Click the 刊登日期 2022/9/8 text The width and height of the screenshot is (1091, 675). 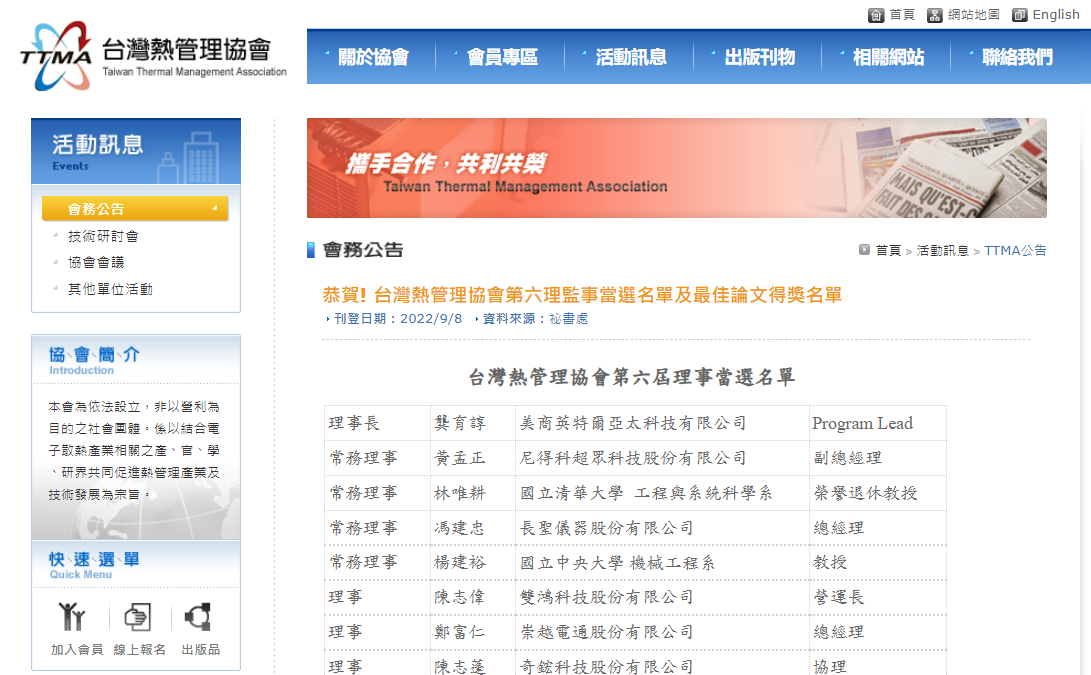point(398,319)
